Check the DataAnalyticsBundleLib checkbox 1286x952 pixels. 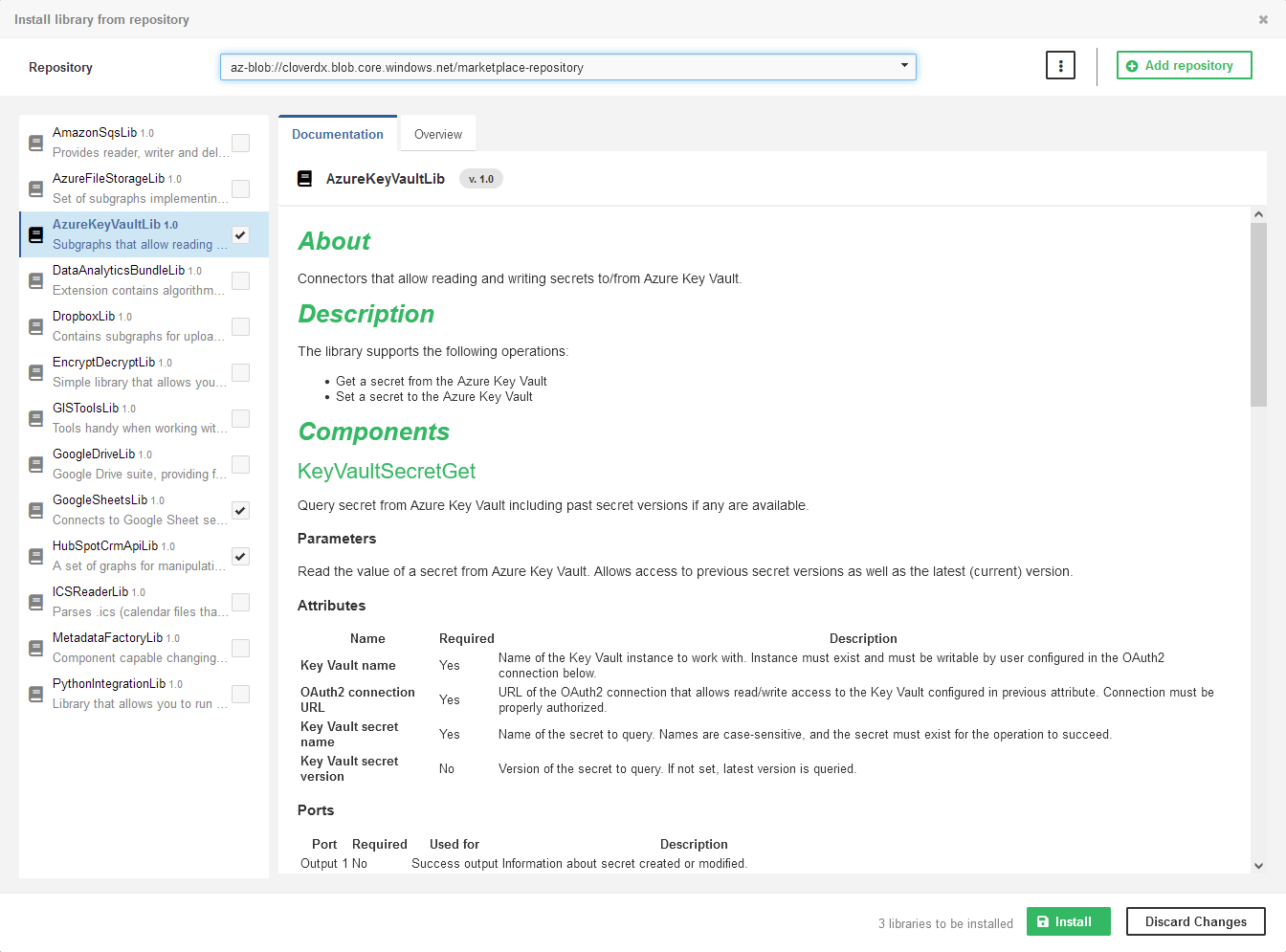click(241, 280)
